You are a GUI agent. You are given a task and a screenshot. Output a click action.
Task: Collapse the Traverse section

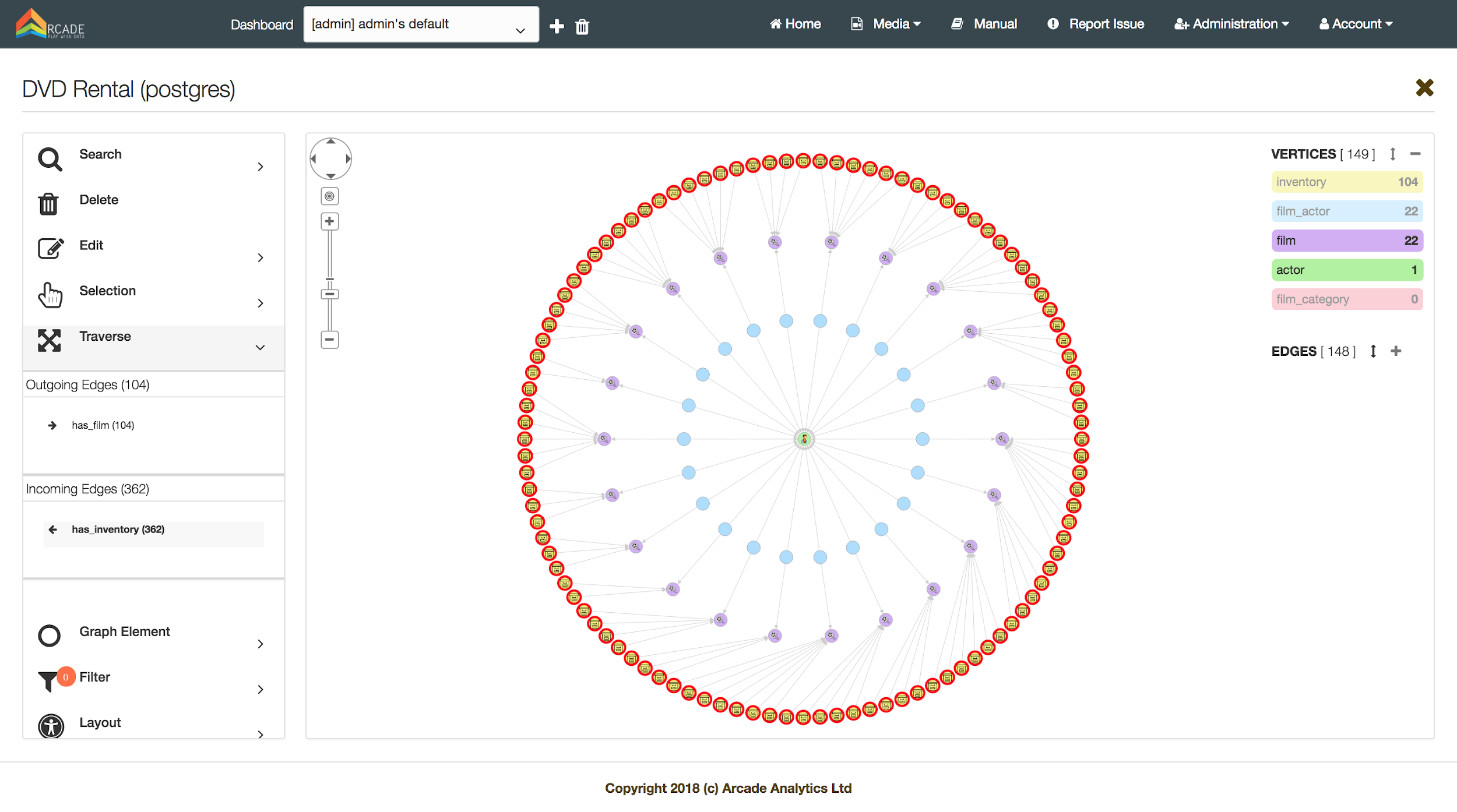tap(260, 348)
